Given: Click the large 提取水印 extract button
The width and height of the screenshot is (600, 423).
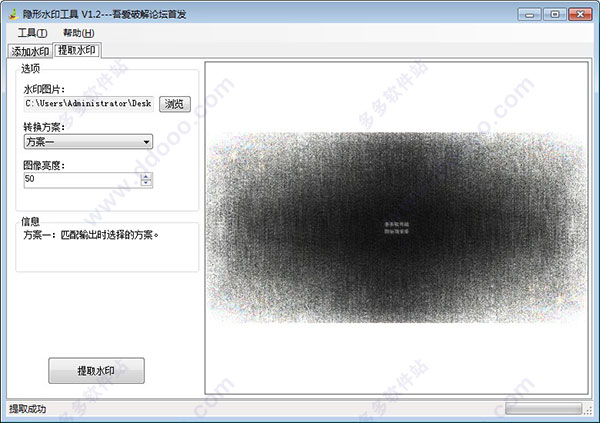Looking at the screenshot, I should 96,371.
